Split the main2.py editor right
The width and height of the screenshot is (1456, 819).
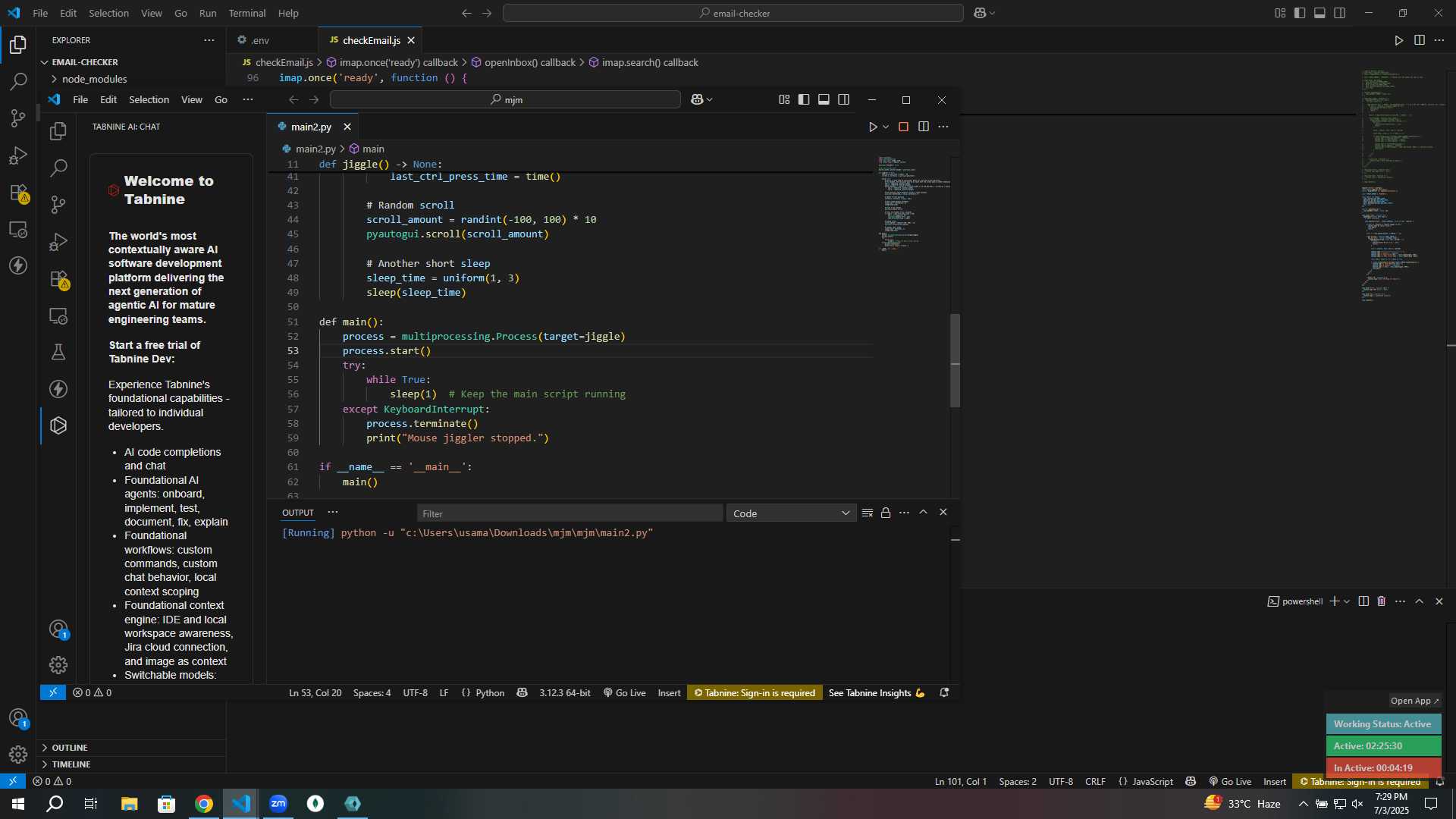(x=923, y=127)
